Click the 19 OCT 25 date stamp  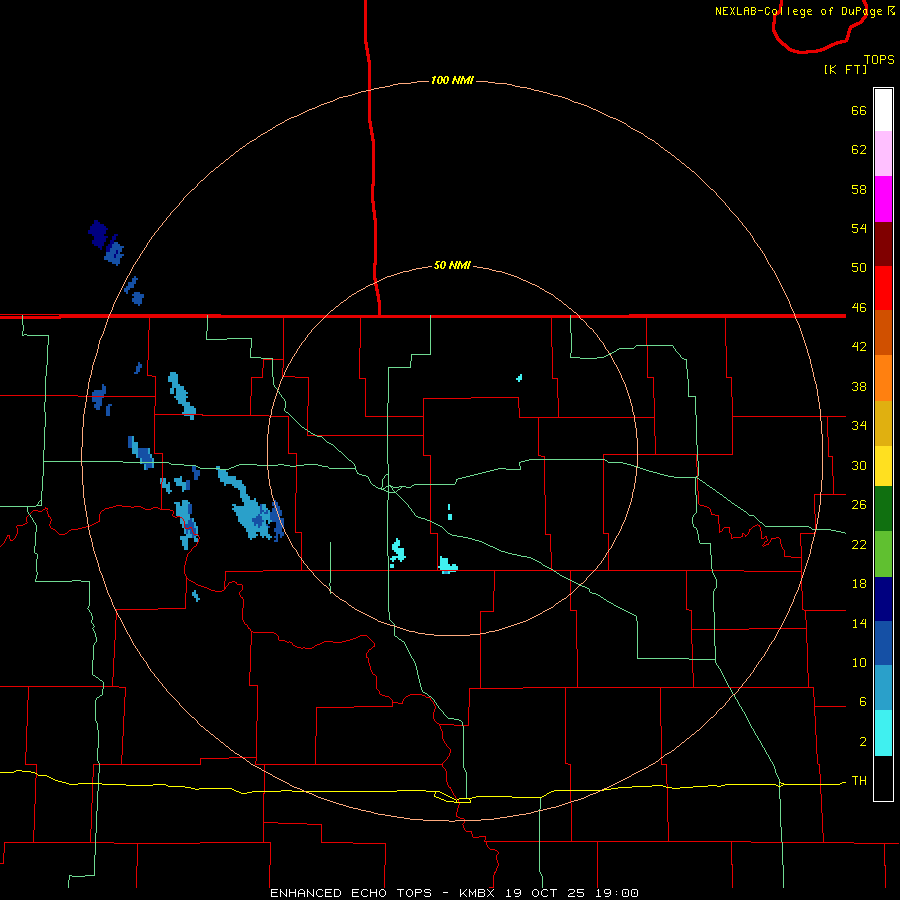click(545, 893)
